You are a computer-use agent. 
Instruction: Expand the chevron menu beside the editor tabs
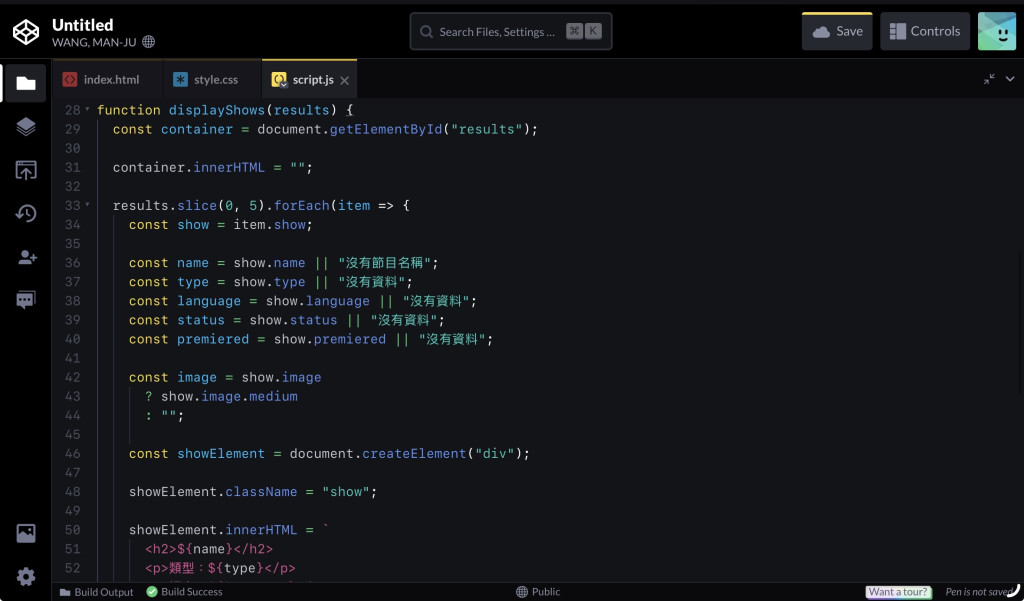point(1010,79)
